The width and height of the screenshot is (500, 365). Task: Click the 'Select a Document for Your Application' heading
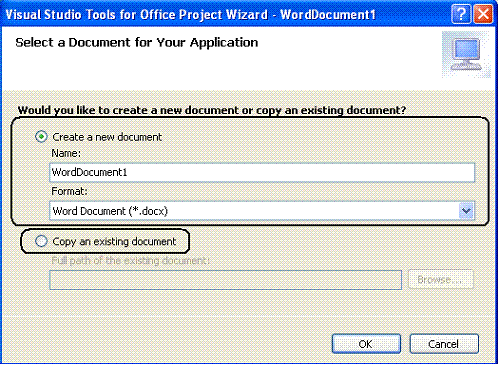pyautogui.click(x=137, y=43)
